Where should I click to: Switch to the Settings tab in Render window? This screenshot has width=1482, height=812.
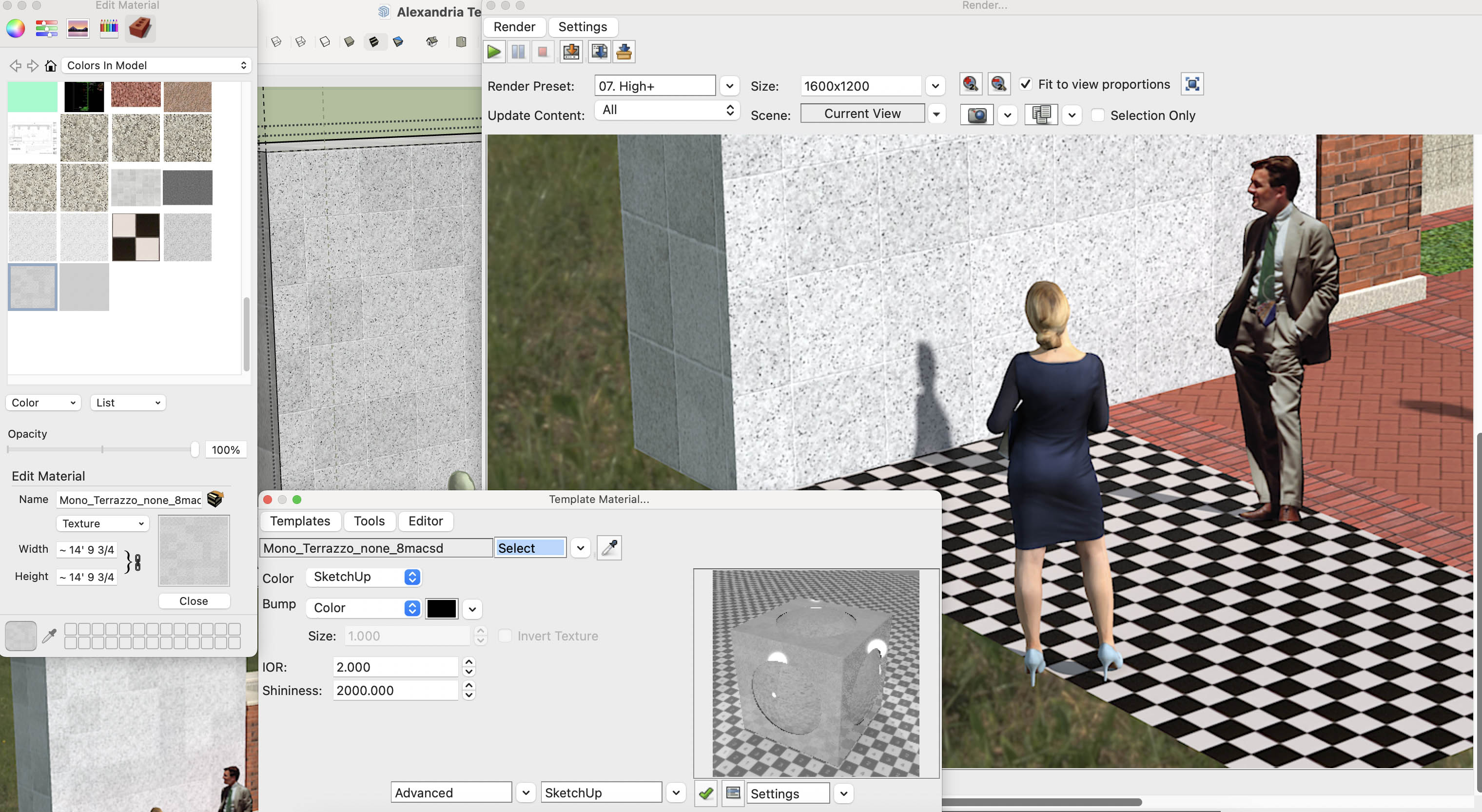[582, 27]
